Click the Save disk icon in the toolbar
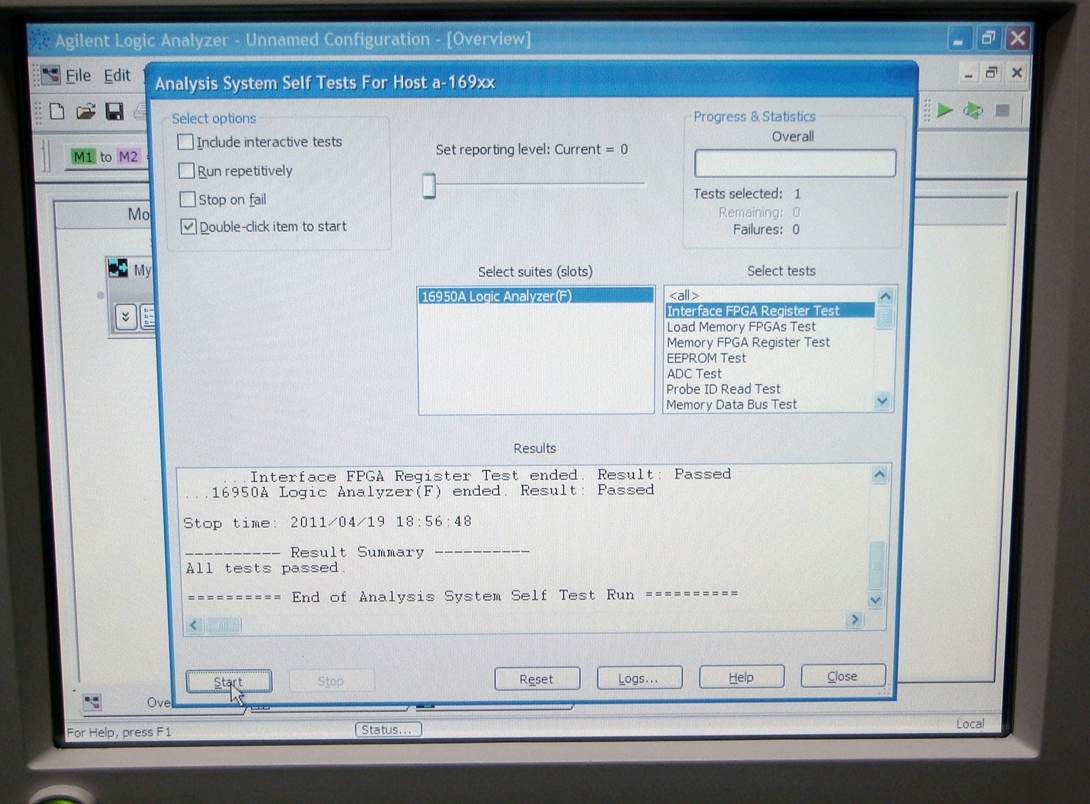Viewport: 1090px width, 804px height. pos(115,111)
